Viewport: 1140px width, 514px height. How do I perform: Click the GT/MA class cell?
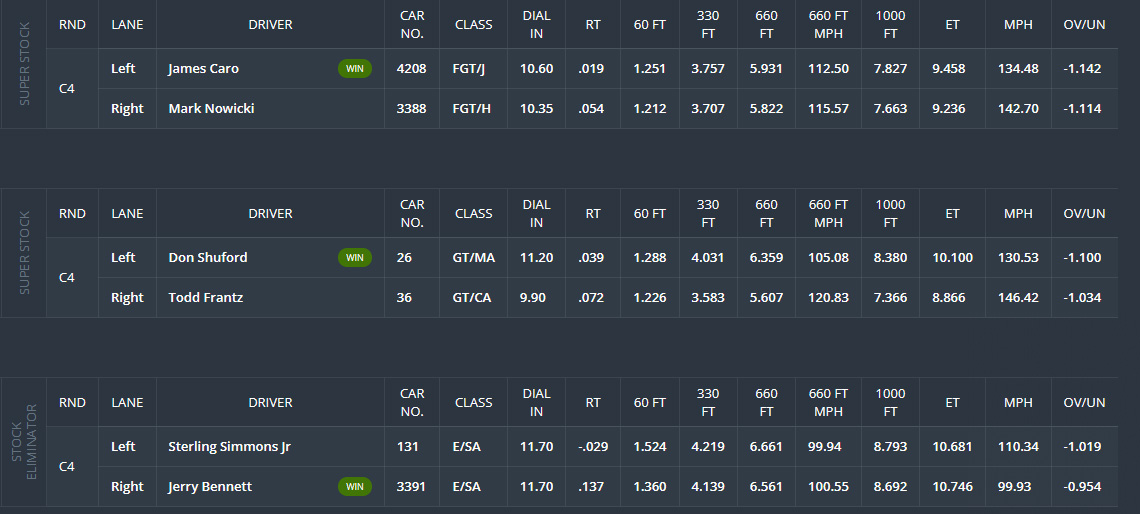point(473,258)
